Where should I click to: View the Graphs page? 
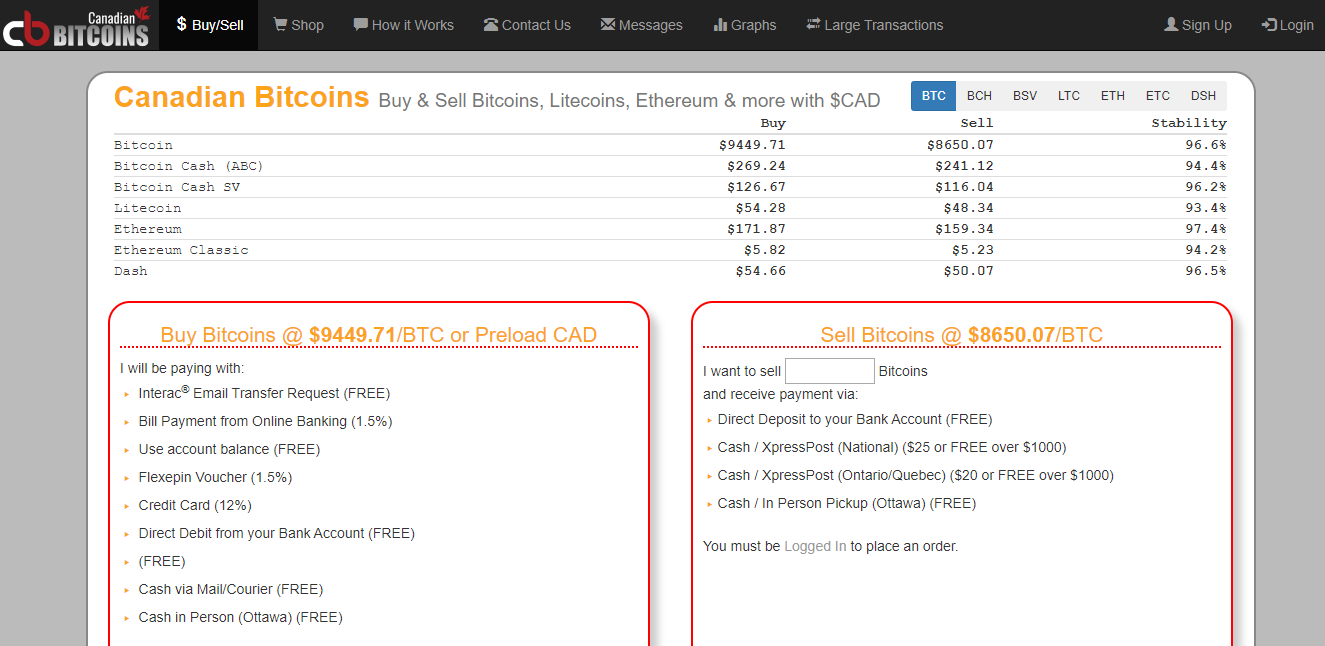(x=745, y=25)
